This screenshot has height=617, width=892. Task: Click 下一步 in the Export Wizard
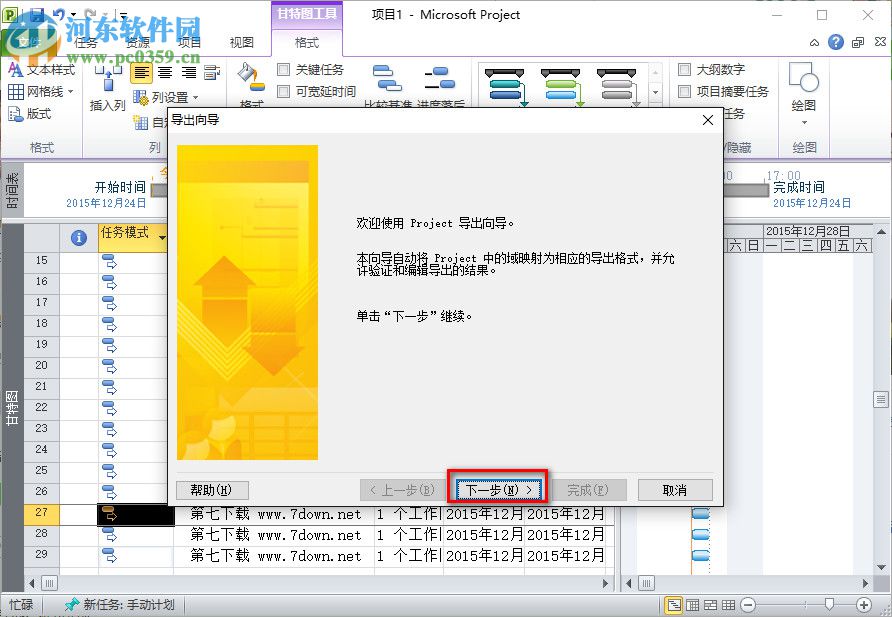pyautogui.click(x=498, y=489)
